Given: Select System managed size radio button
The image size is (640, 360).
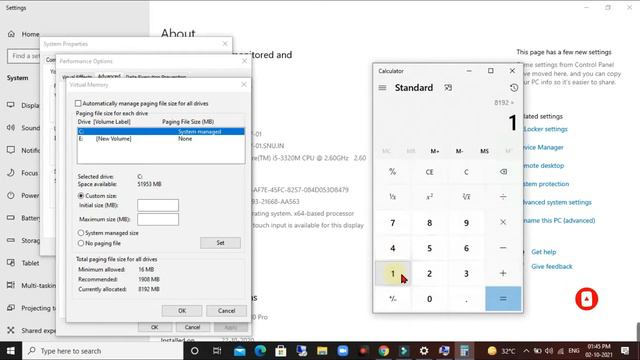Looking at the screenshot, I should [x=81, y=233].
